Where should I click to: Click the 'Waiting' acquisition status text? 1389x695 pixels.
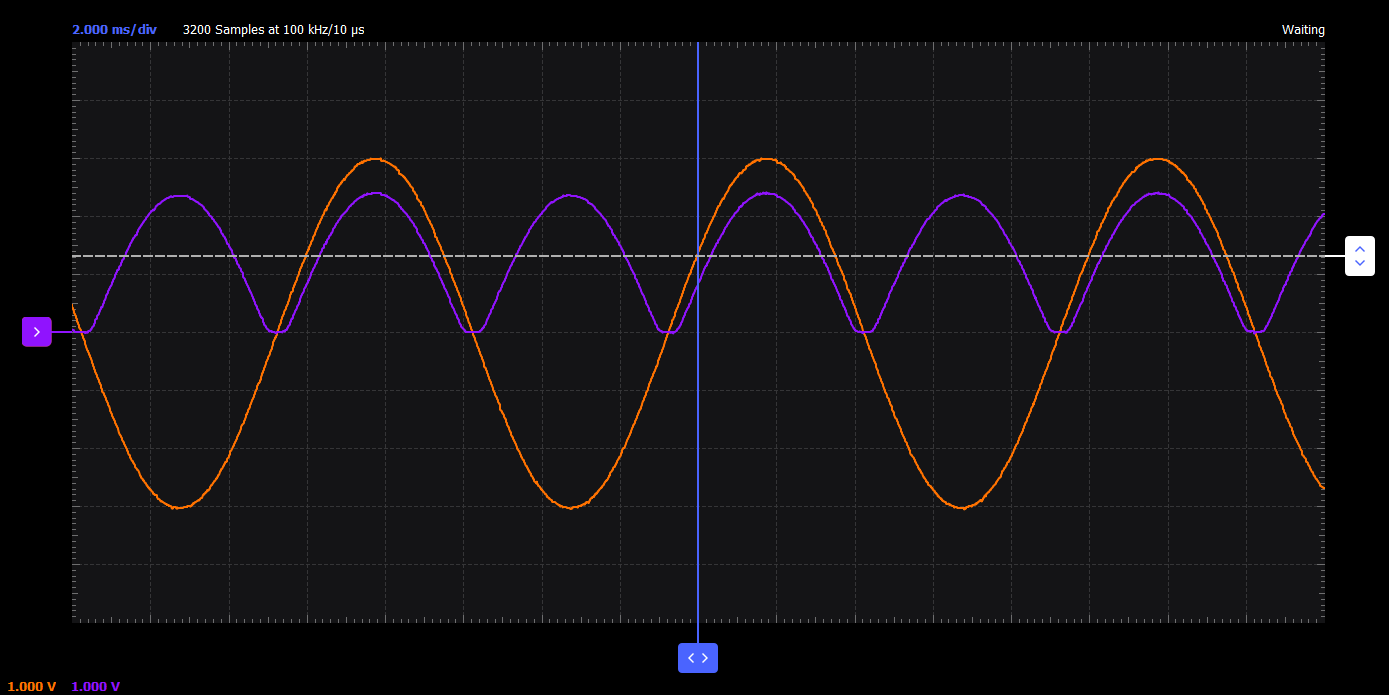click(x=1303, y=30)
